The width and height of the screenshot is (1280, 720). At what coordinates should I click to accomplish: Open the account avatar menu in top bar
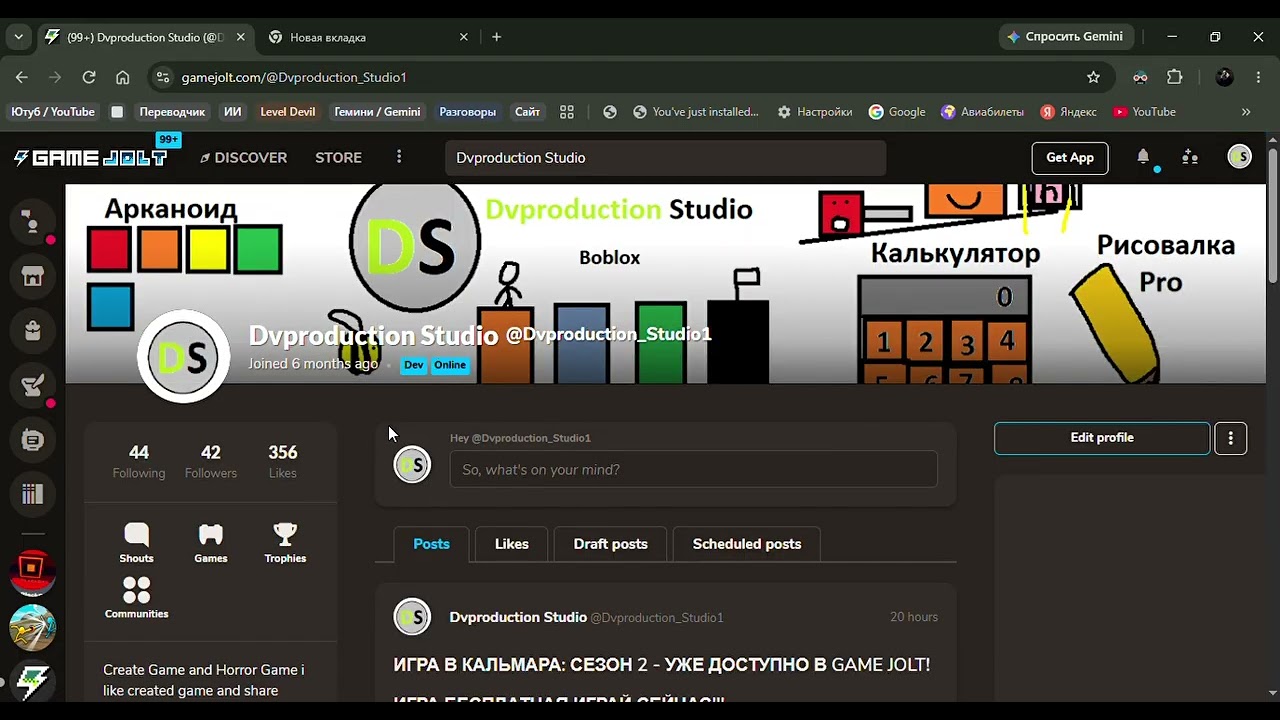[x=1239, y=157]
